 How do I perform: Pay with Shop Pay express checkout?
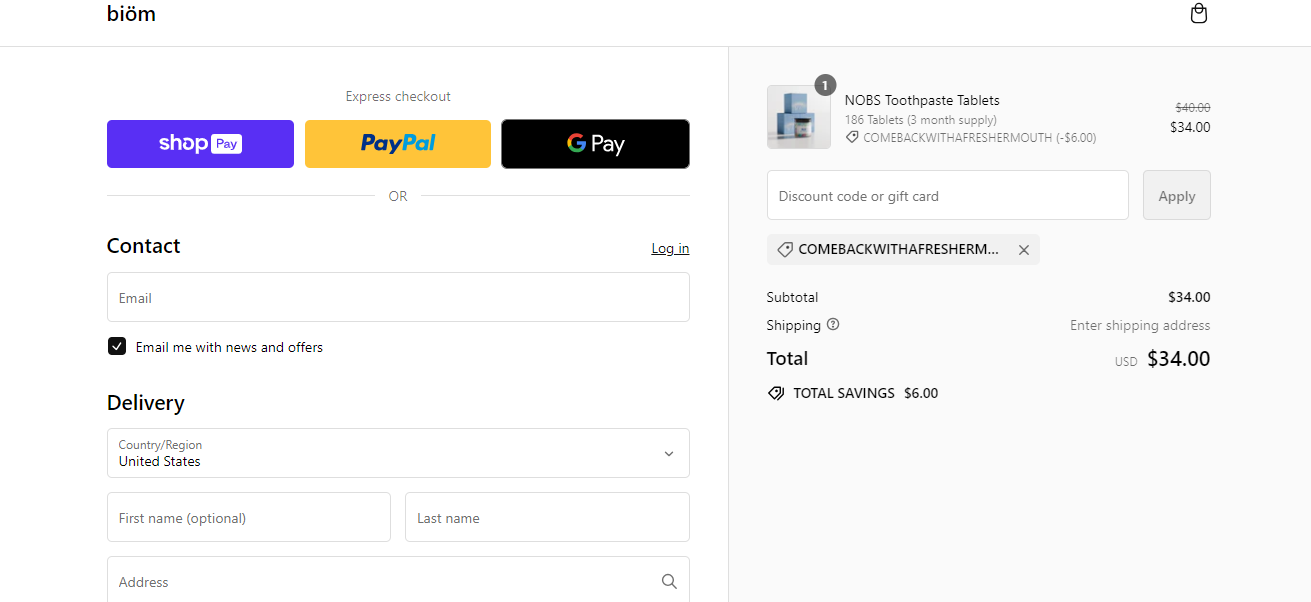pos(200,144)
